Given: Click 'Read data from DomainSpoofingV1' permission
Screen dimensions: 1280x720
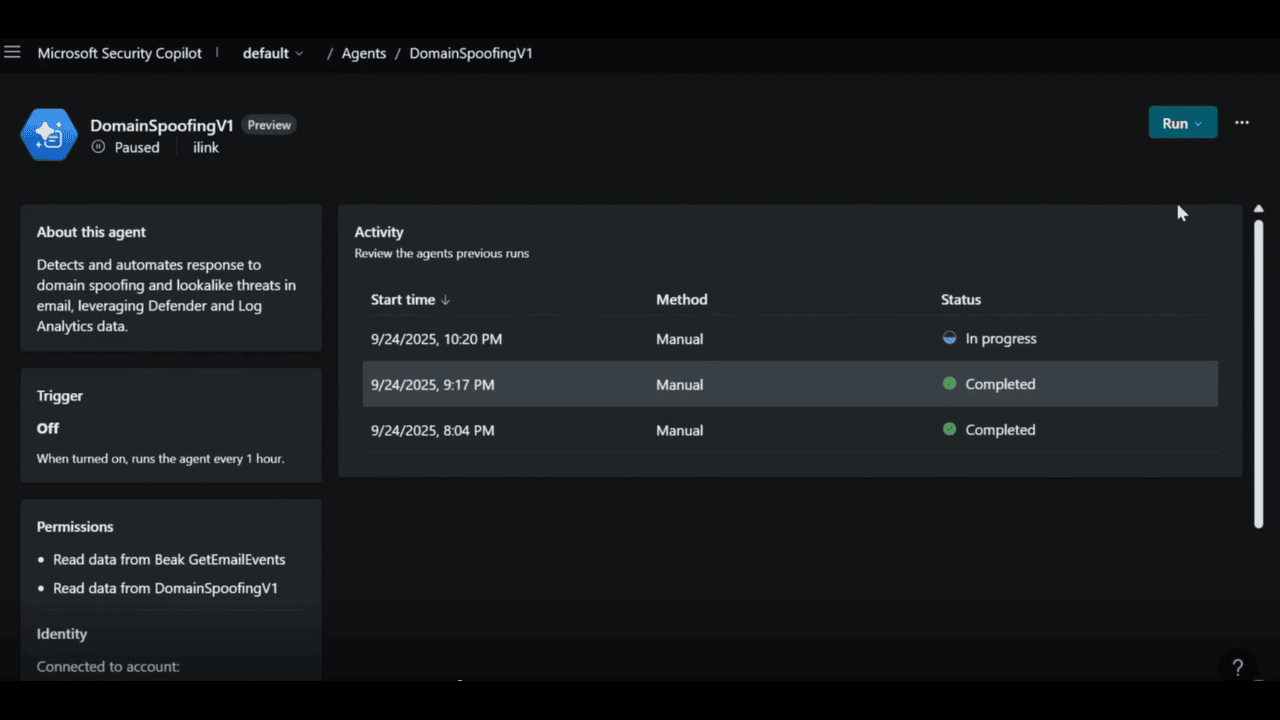Looking at the screenshot, I should [165, 588].
